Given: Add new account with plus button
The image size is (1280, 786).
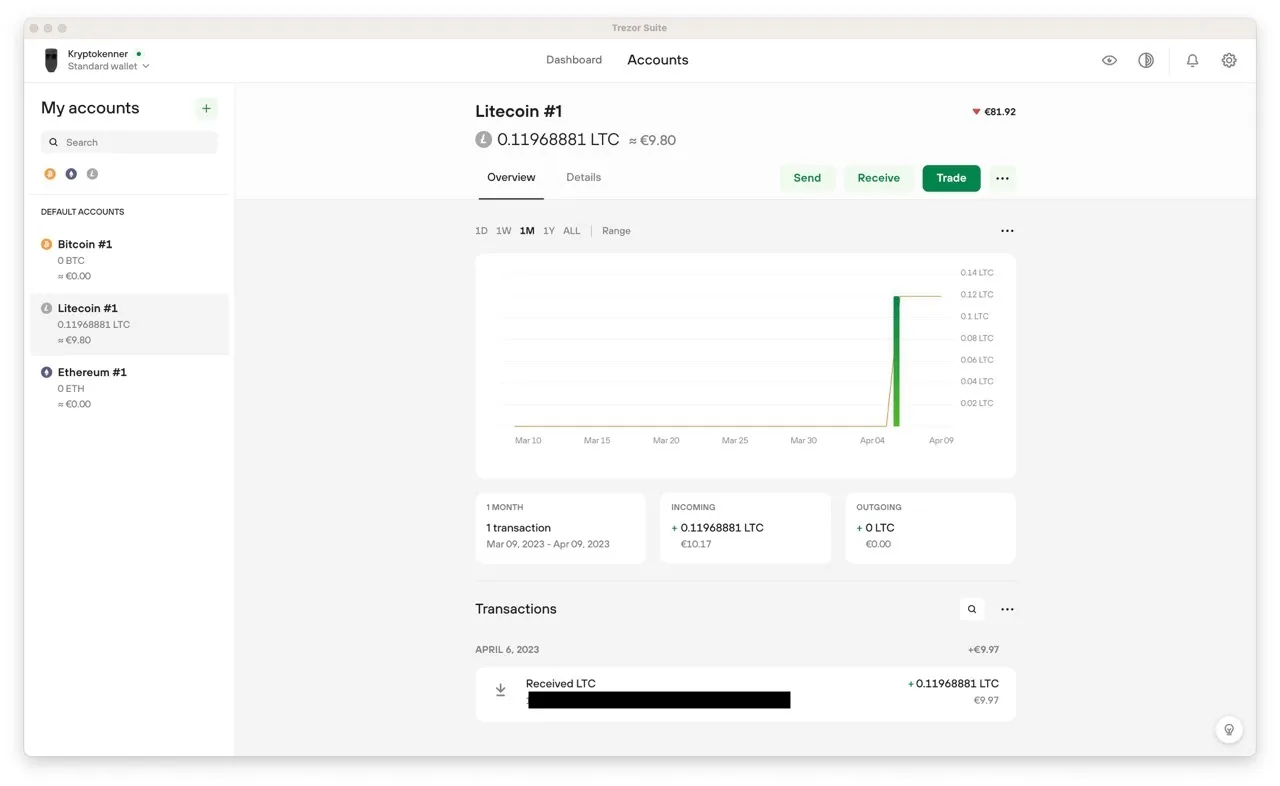Looking at the screenshot, I should point(206,108).
